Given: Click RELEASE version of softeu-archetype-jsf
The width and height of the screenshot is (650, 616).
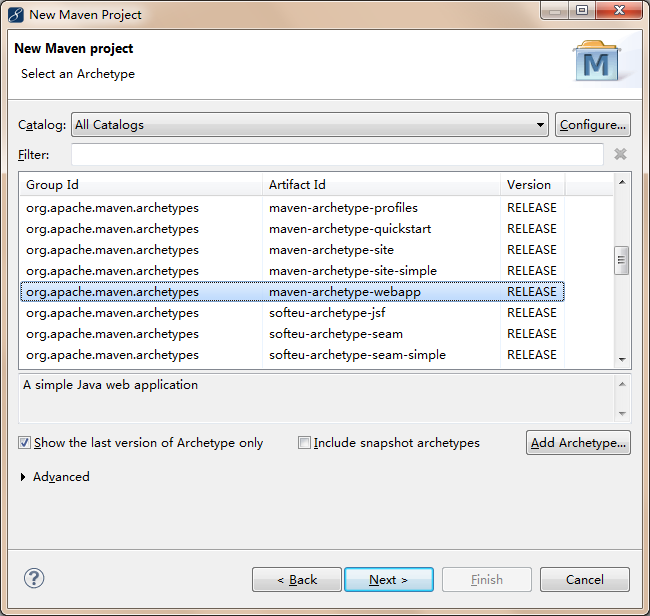Looking at the screenshot, I should pyautogui.click(x=532, y=313).
